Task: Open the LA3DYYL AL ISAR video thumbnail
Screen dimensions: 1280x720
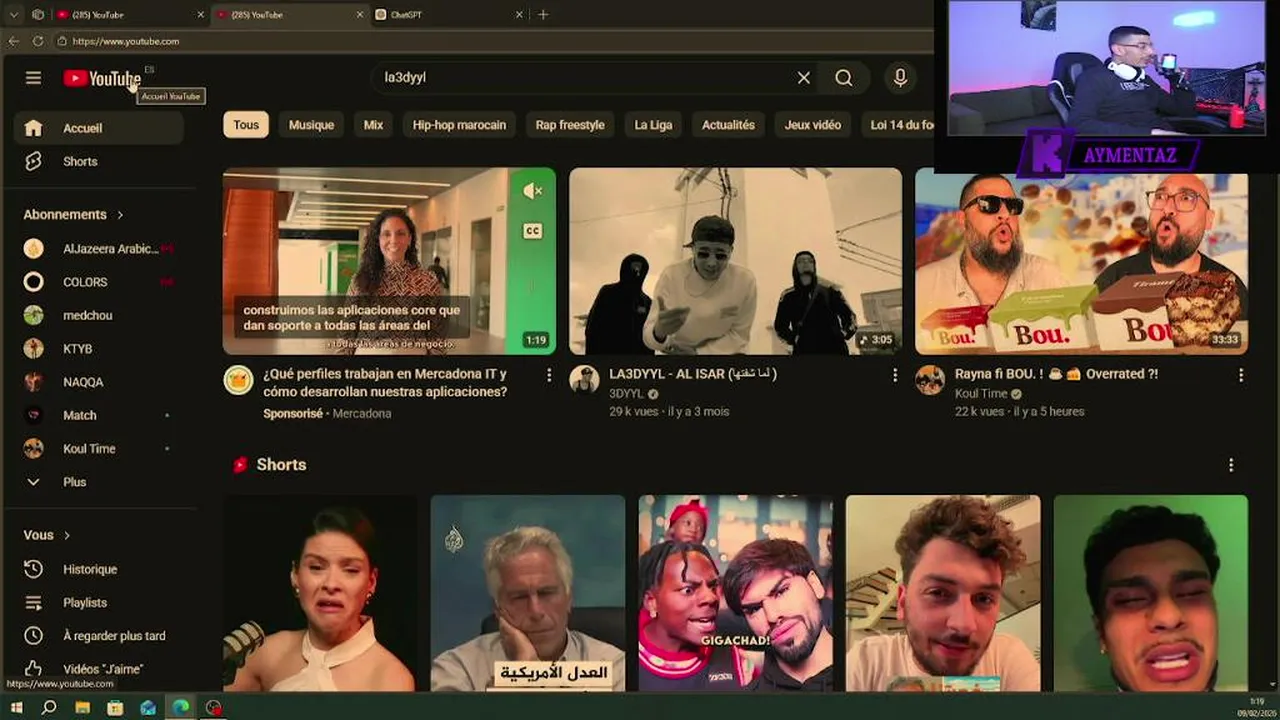Action: click(735, 261)
